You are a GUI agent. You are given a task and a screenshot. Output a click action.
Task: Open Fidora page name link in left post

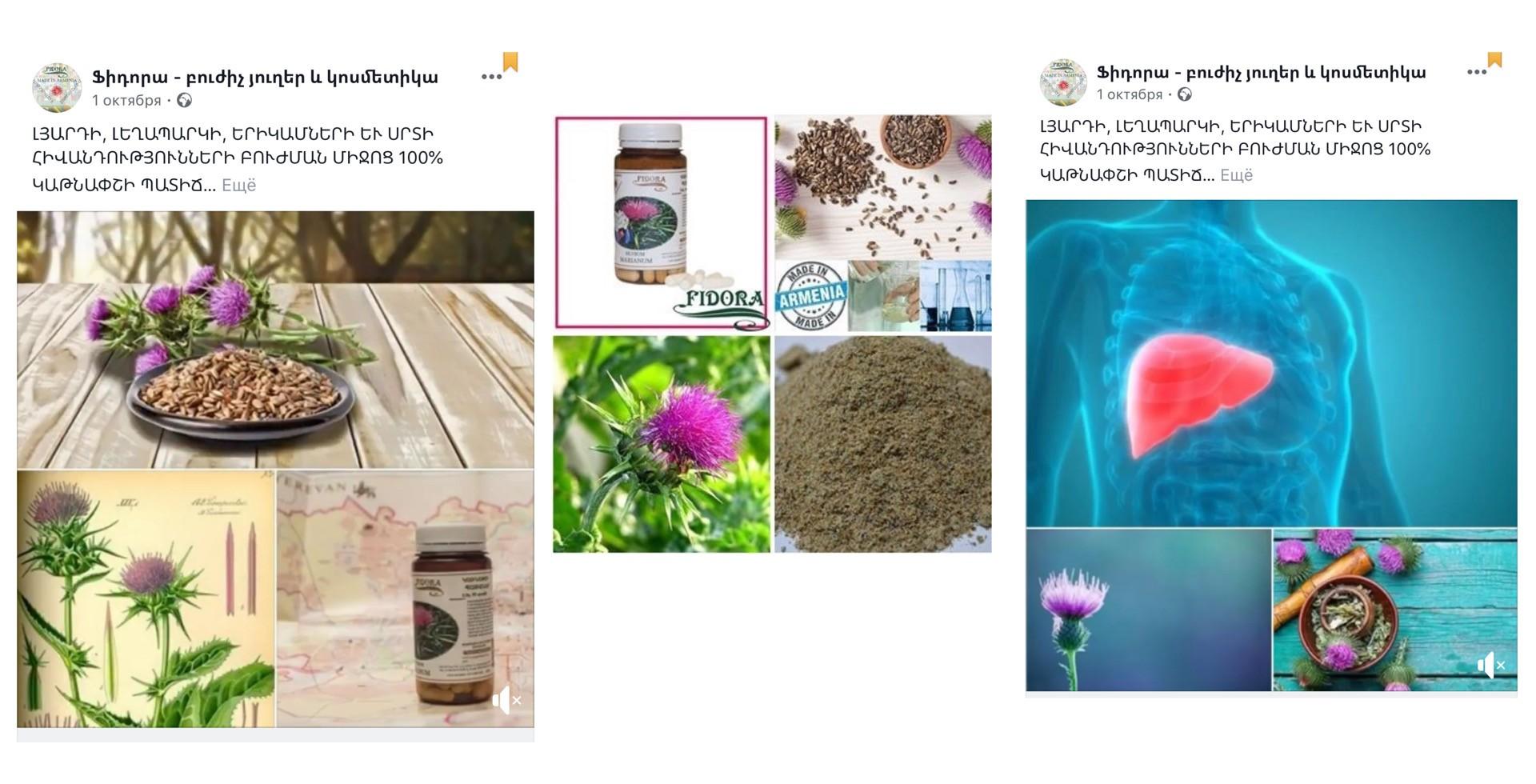[x=265, y=78]
